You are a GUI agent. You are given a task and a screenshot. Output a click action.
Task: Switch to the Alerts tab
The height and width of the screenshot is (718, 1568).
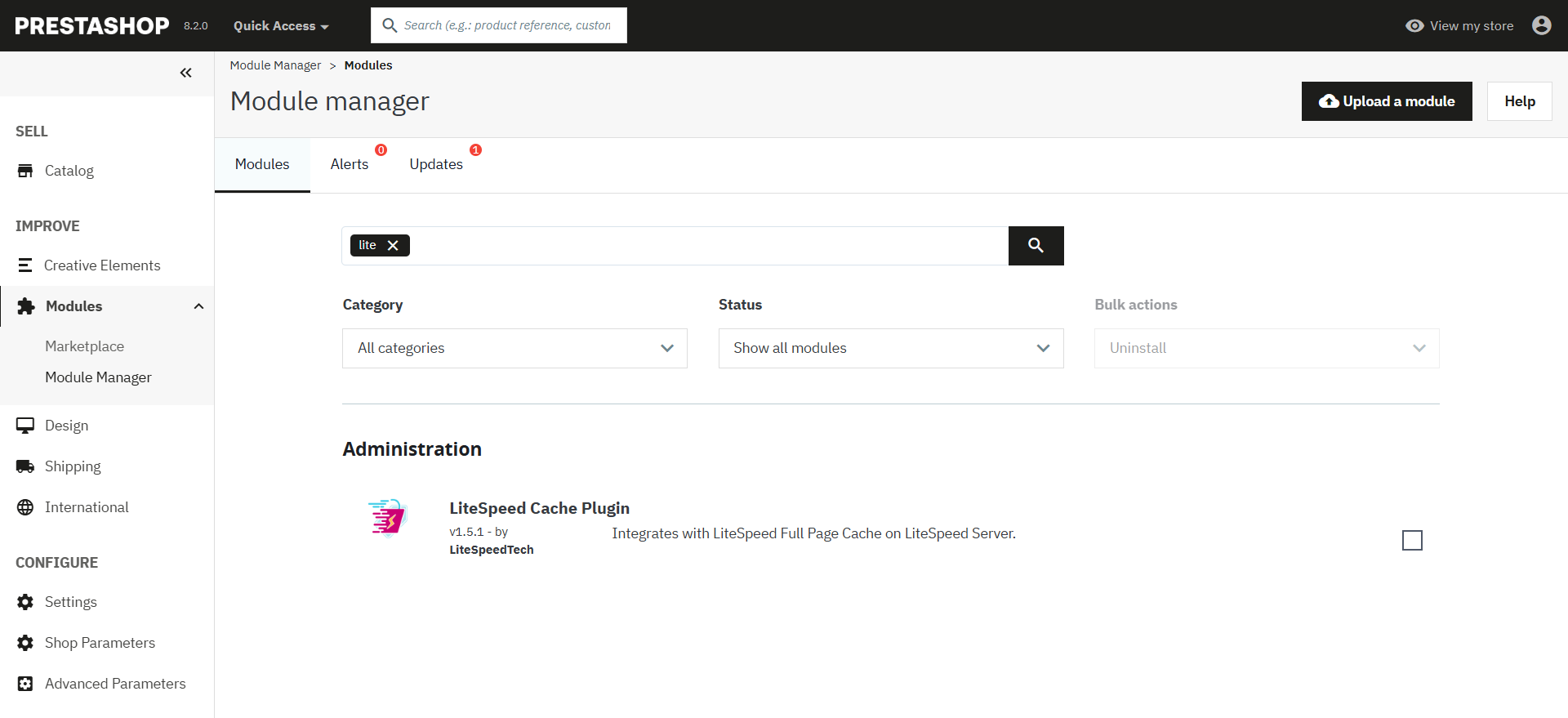(x=350, y=164)
